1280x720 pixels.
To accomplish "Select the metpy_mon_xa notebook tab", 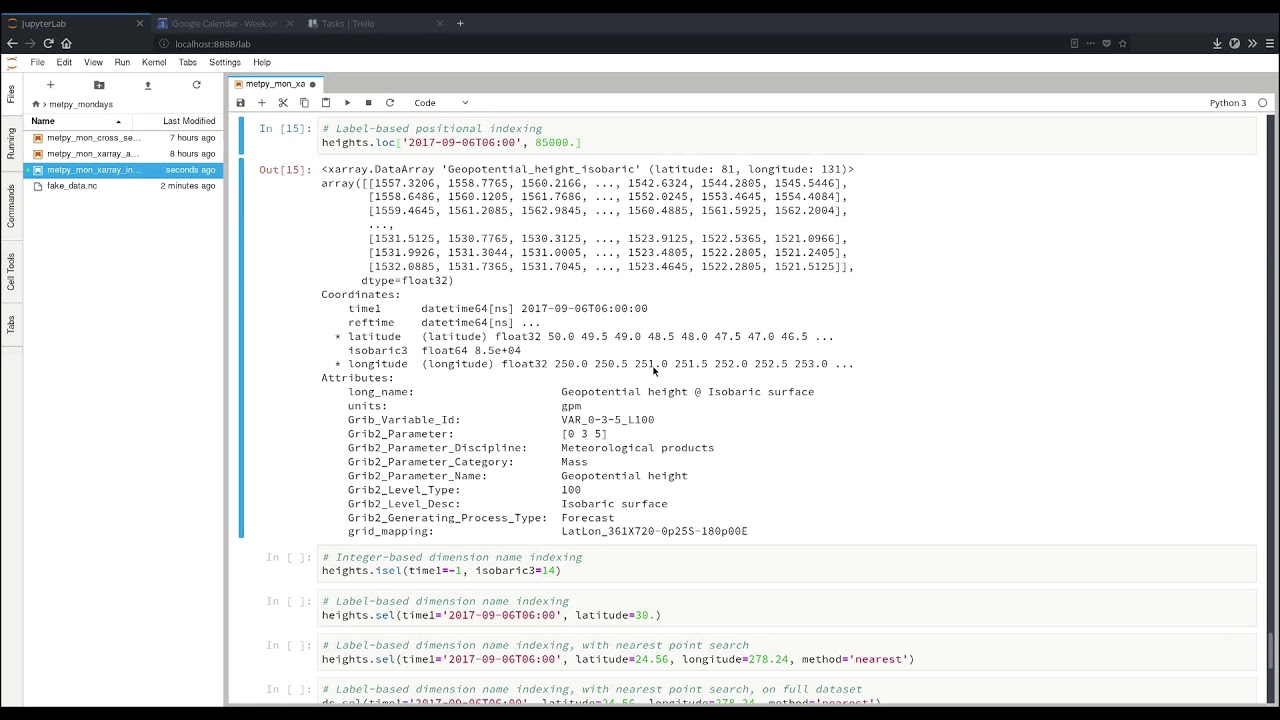I will [275, 84].
